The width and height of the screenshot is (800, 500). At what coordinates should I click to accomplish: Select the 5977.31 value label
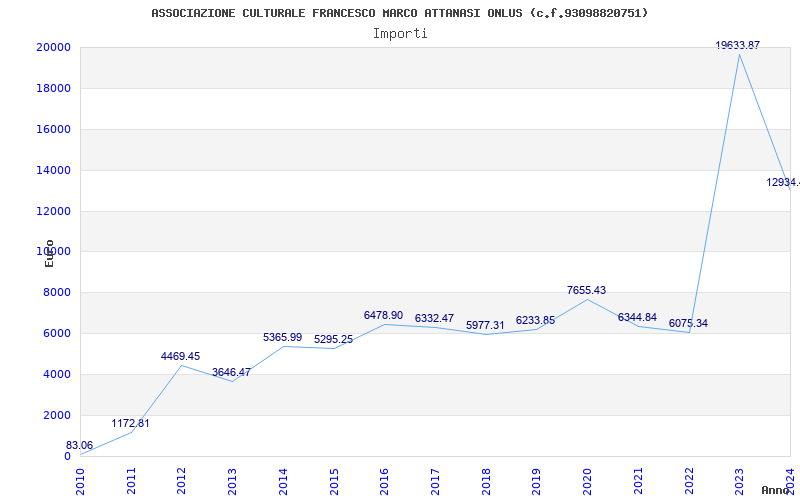485,325
